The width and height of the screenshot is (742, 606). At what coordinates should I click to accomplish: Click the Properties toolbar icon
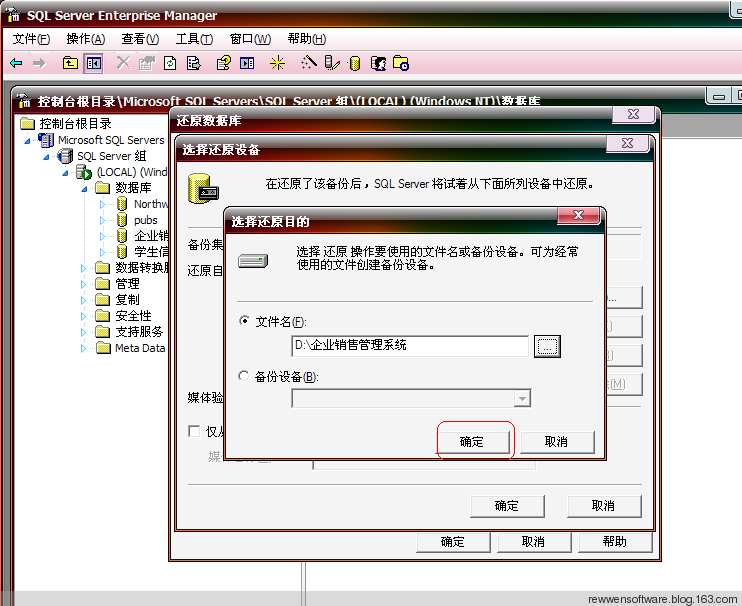(147, 63)
